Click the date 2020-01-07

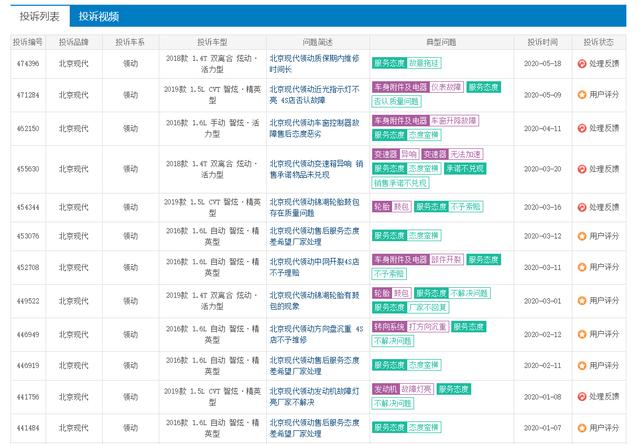542,428
